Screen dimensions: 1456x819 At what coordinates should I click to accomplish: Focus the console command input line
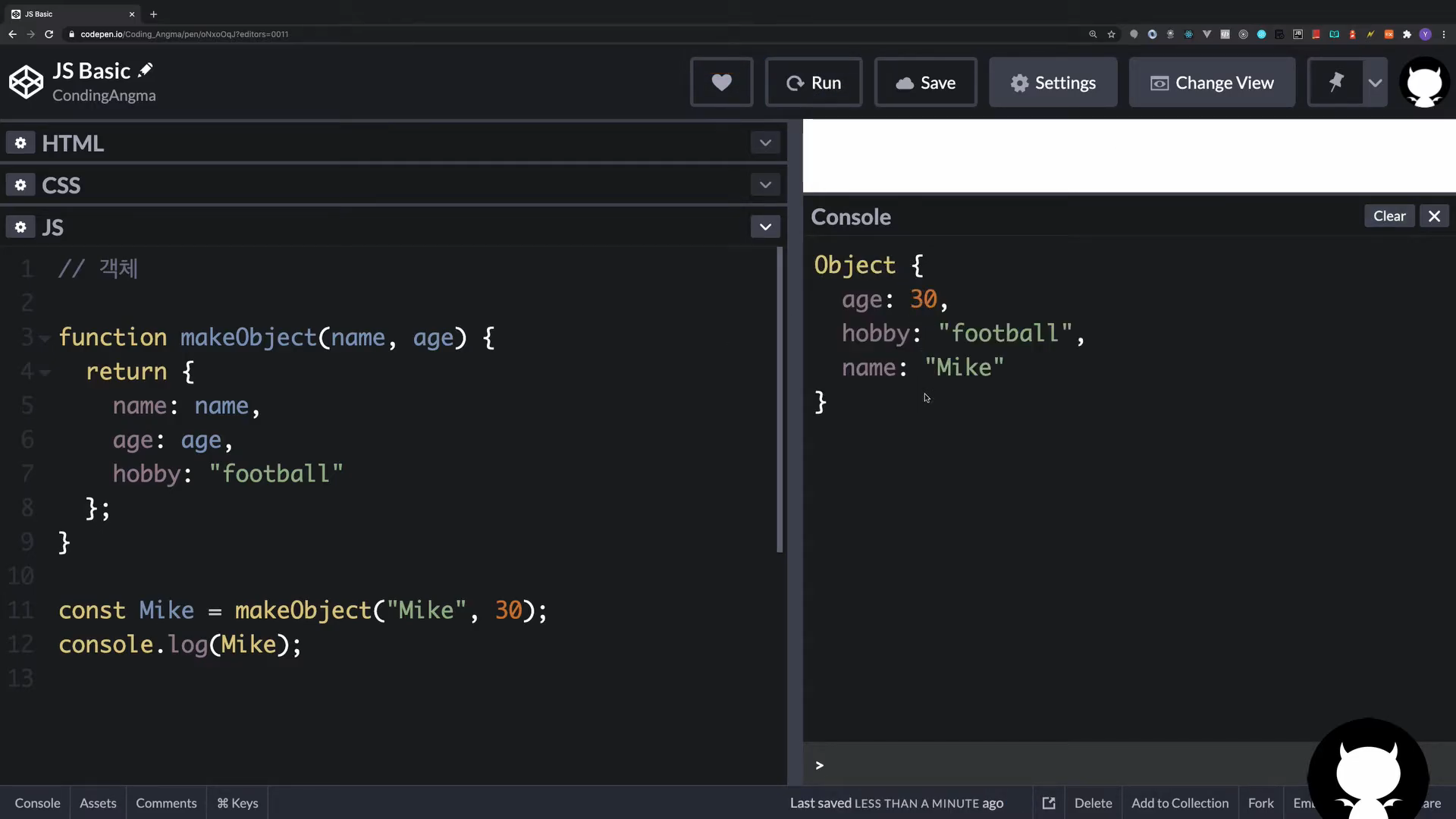pyautogui.click(x=1062, y=764)
